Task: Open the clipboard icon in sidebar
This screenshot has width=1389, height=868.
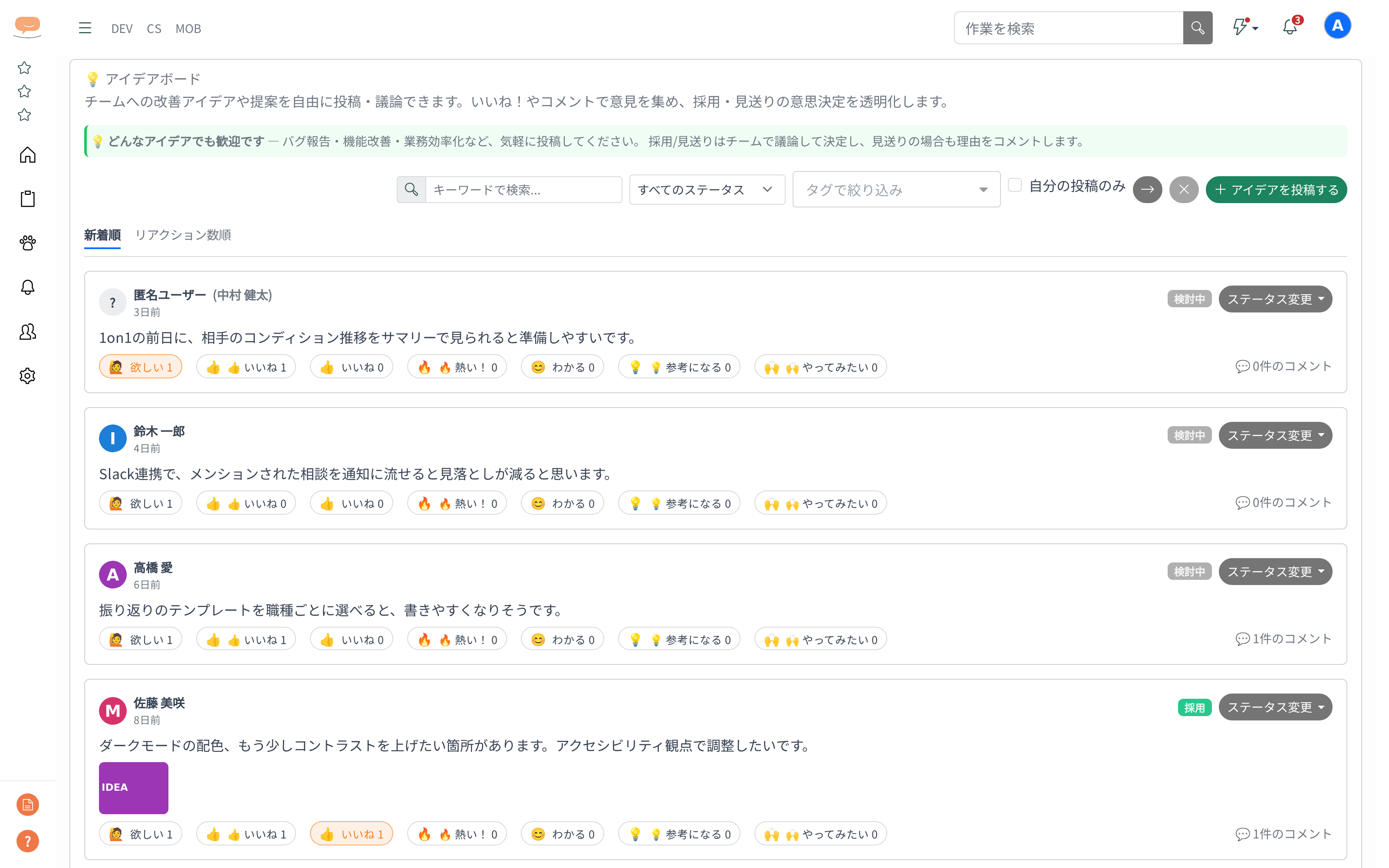Action: pos(27,199)
